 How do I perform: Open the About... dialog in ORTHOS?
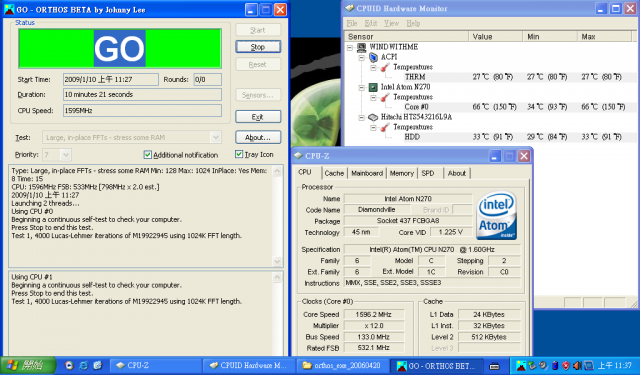click(258, 138)
